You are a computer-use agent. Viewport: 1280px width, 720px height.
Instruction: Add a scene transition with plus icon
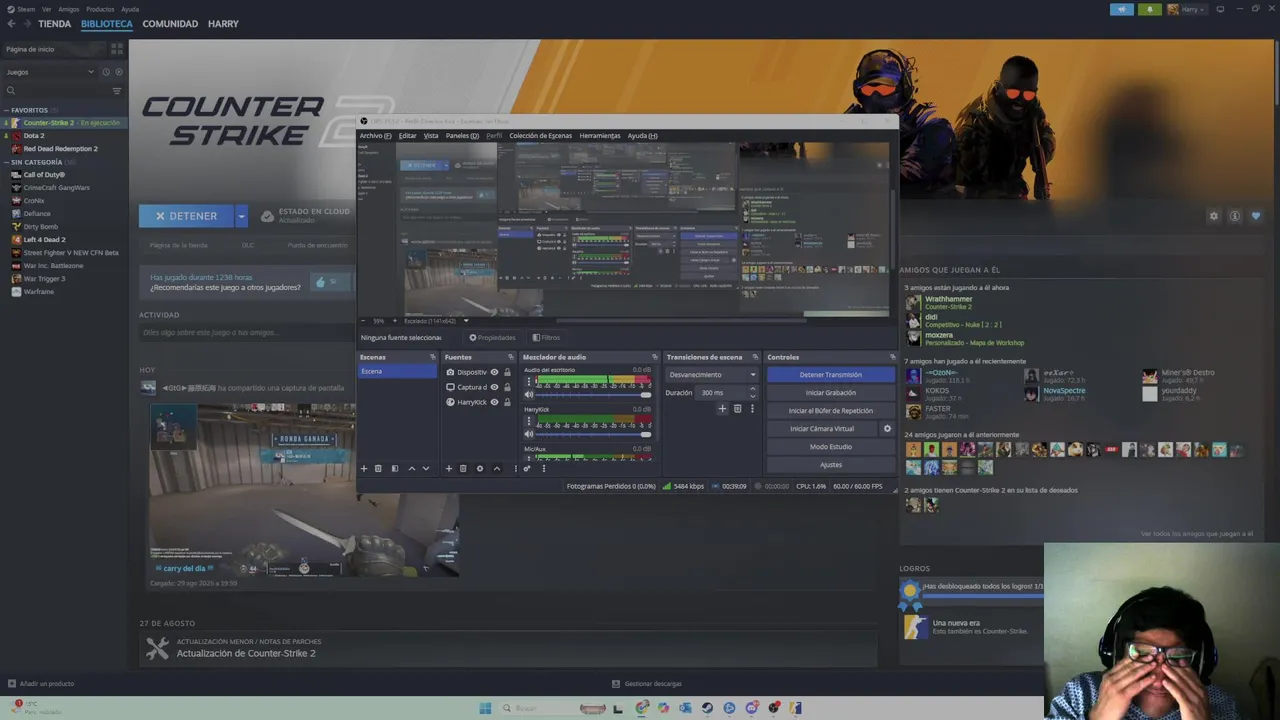[x=722, y=408]
